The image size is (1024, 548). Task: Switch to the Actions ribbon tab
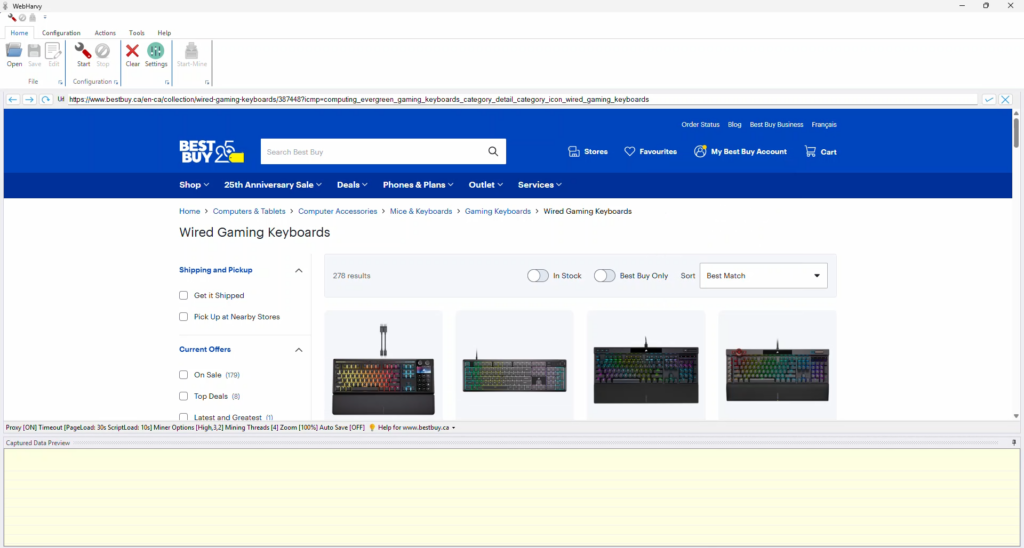(105, 33)
